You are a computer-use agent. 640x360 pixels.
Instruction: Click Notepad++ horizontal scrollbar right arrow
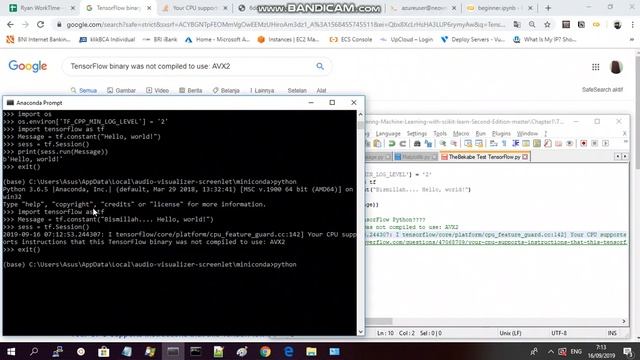[x=624, y=321]
